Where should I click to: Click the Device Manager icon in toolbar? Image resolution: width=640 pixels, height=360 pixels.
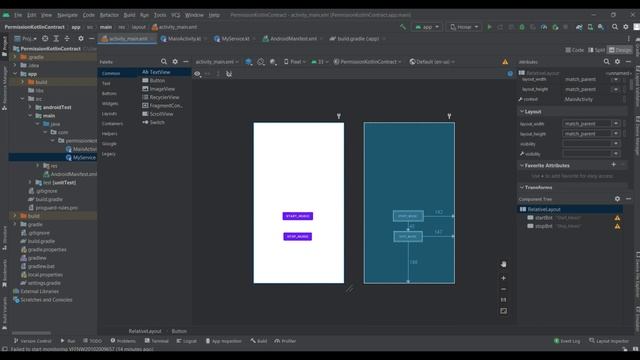(x=590, y=27)
